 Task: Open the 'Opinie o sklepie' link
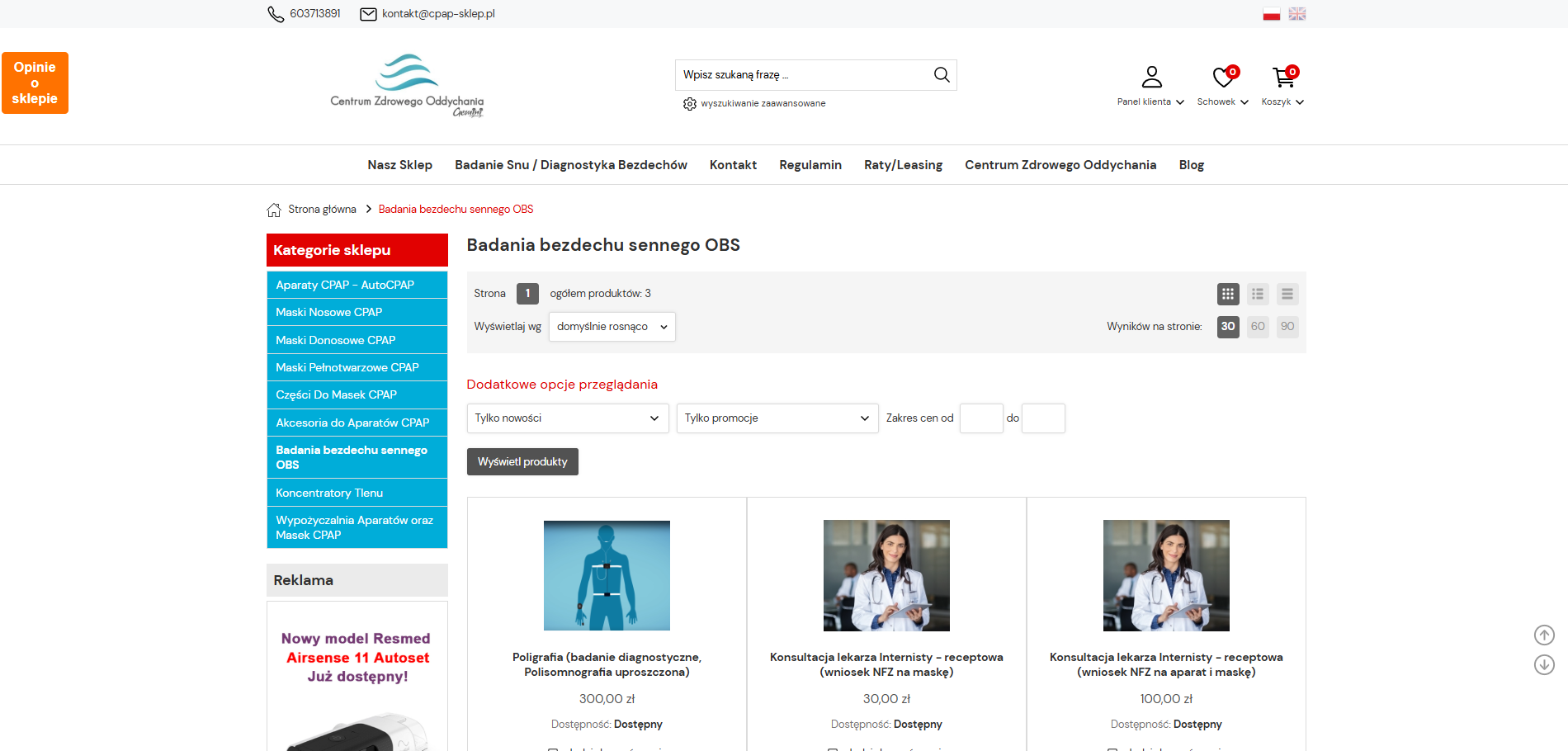coord(35,83)
